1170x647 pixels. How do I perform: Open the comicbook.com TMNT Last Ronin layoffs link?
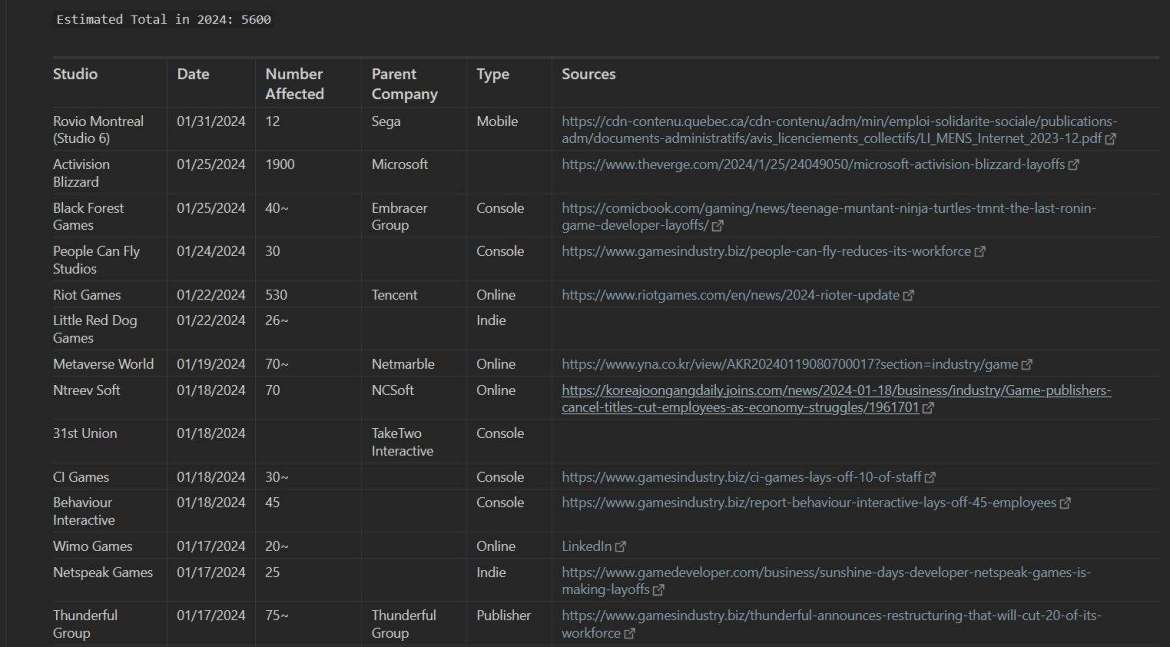point(829,208)
